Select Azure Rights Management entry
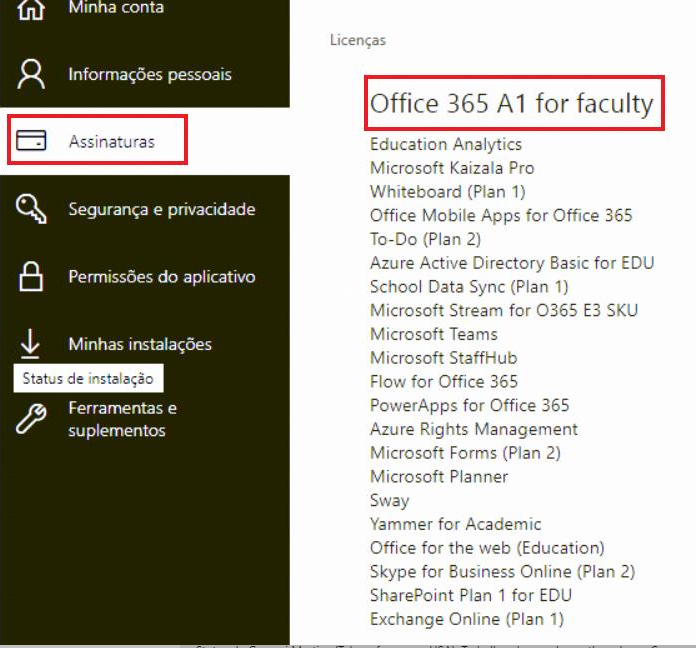Screen dimensions: 696x648 (474, 429)
